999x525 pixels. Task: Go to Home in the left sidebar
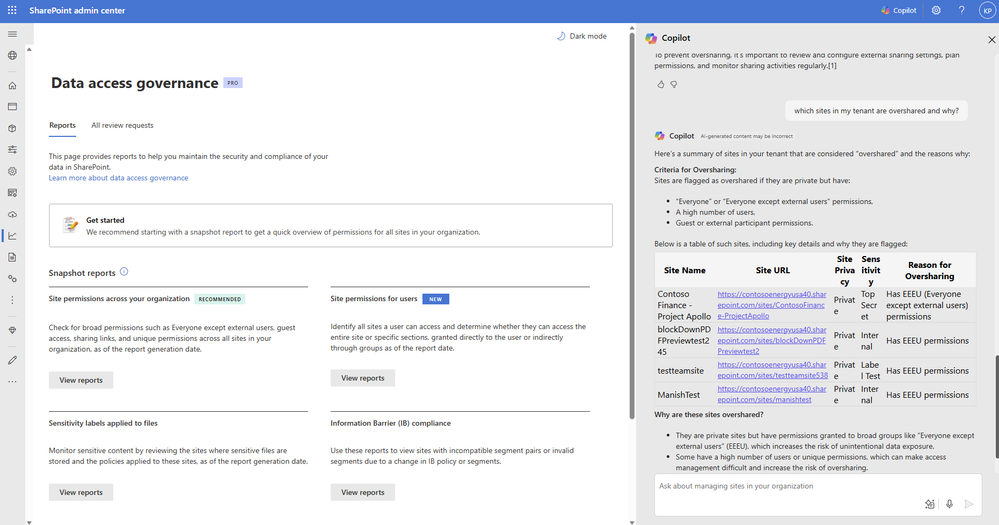12,85
